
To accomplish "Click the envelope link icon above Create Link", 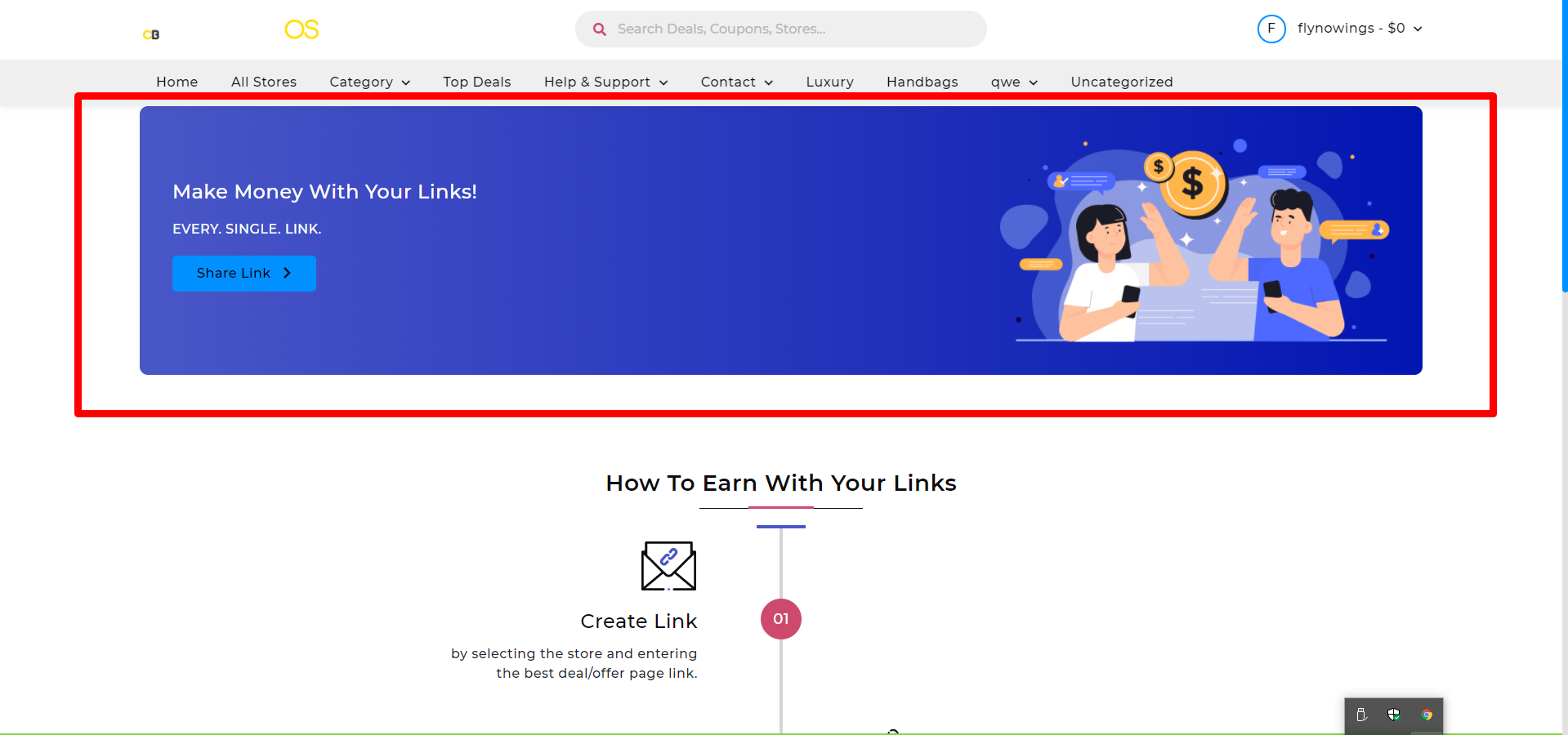I will 668,565.
